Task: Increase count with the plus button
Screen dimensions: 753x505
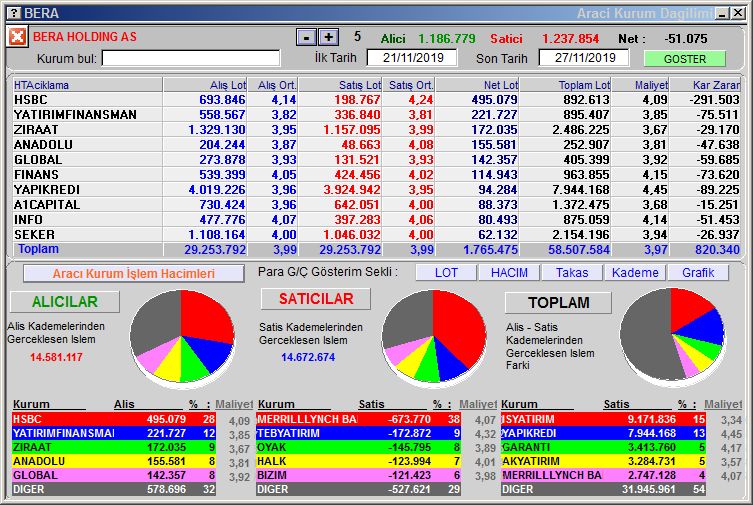Action: pyautogui.click(x=328, y=37)
